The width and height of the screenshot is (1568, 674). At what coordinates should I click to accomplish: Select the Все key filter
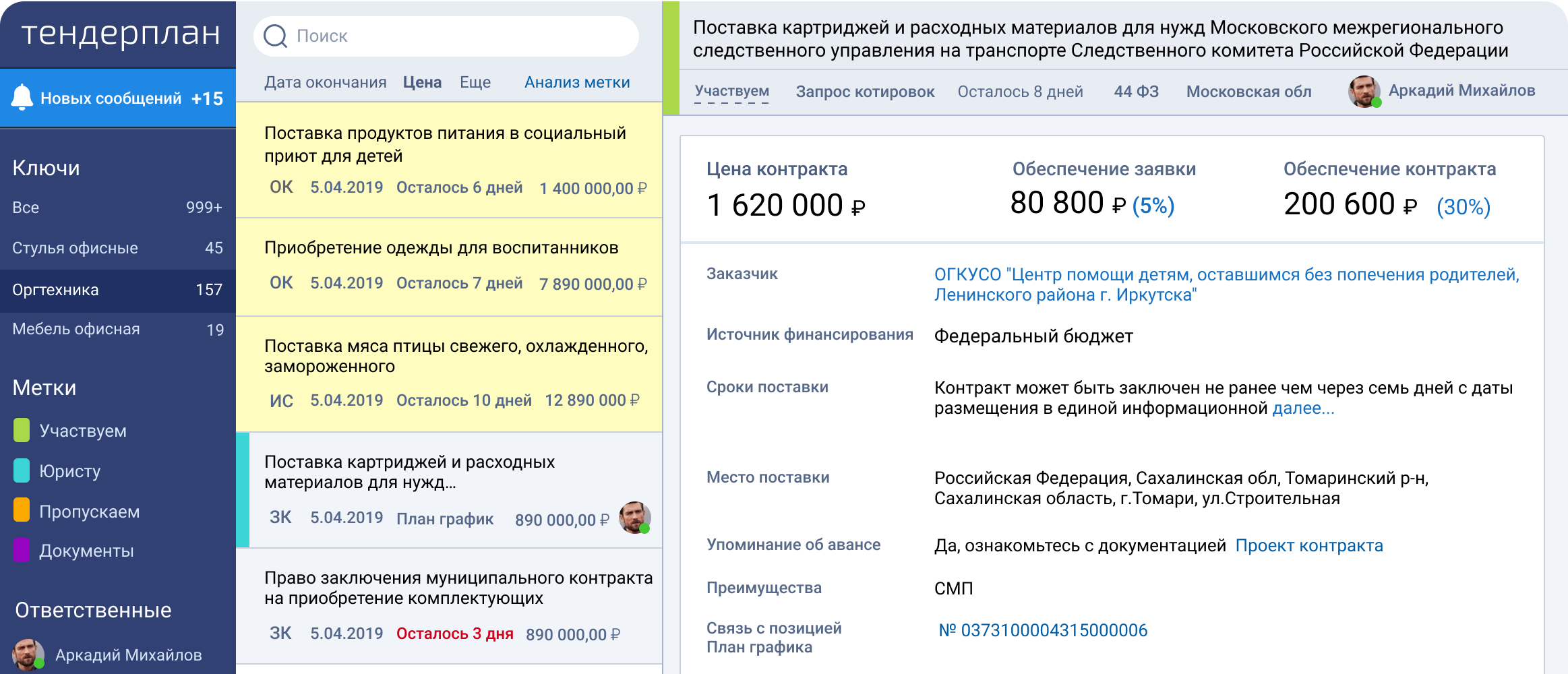[118, 208]
